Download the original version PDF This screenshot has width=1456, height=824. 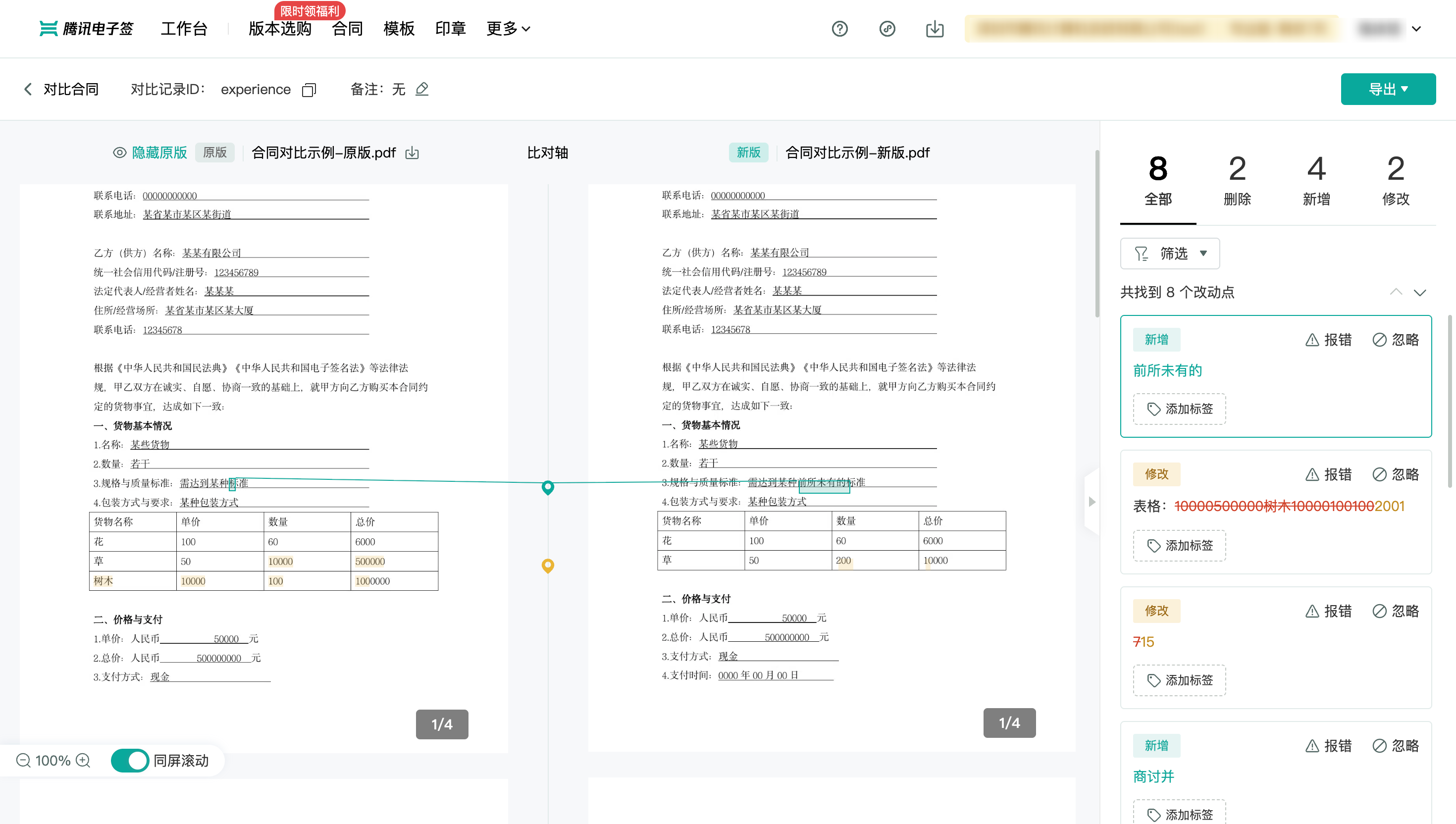coord(412,153)
